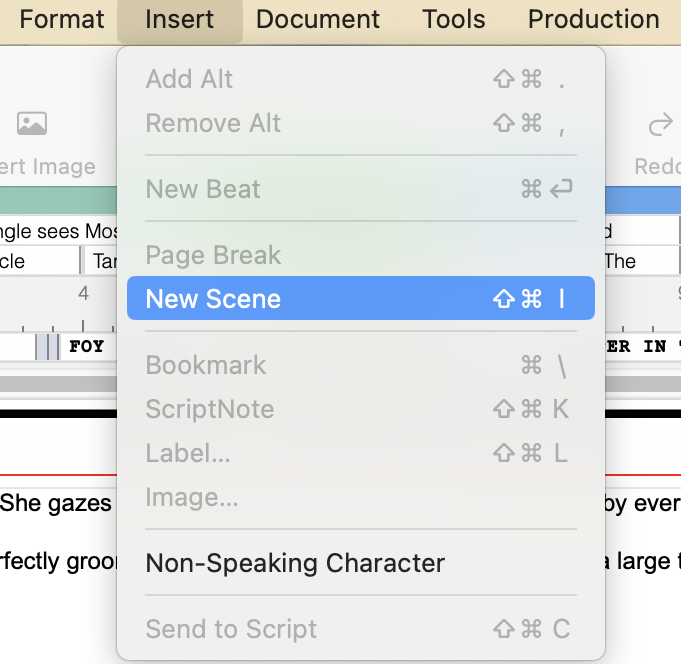
Task: Click the Redo arrow icon
Action: point(660,125)
